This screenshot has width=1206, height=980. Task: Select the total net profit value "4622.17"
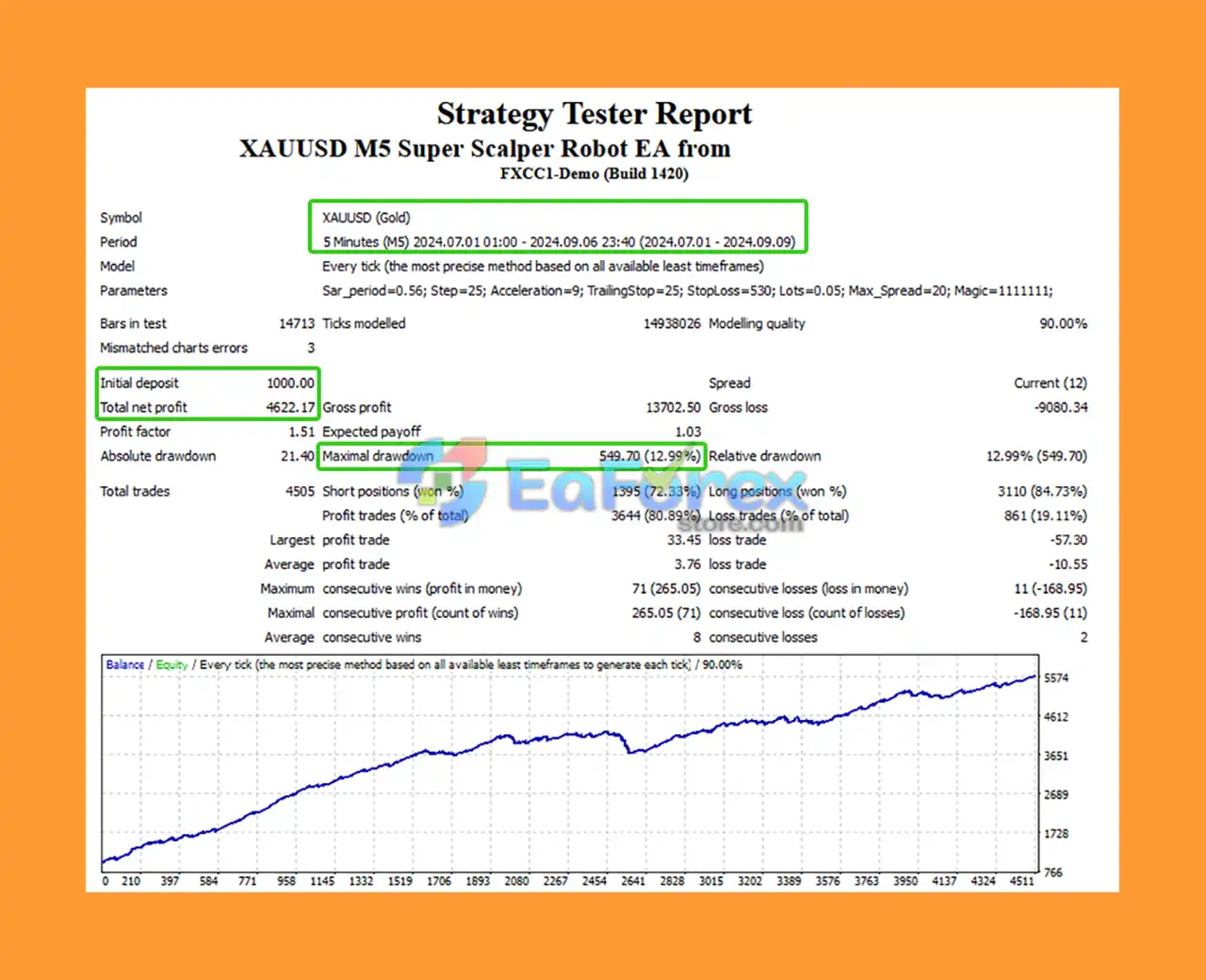(x=290, y=408)
